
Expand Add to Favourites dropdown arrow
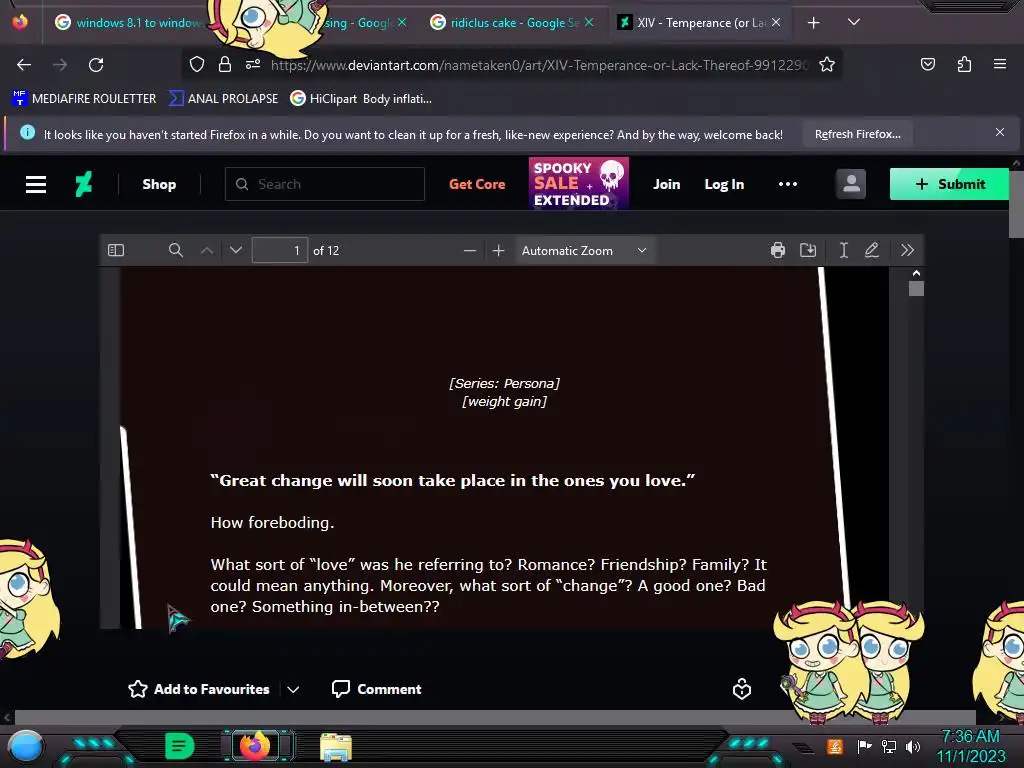pos(293,689)
